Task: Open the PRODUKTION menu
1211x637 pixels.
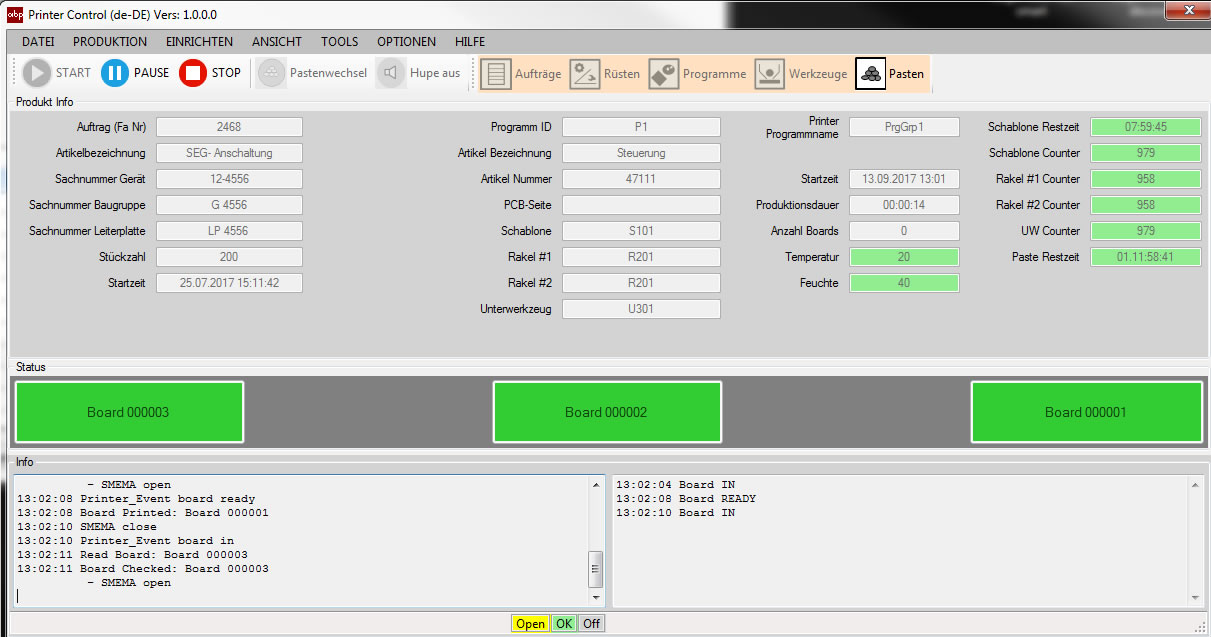Action: (x=110, y=42)
